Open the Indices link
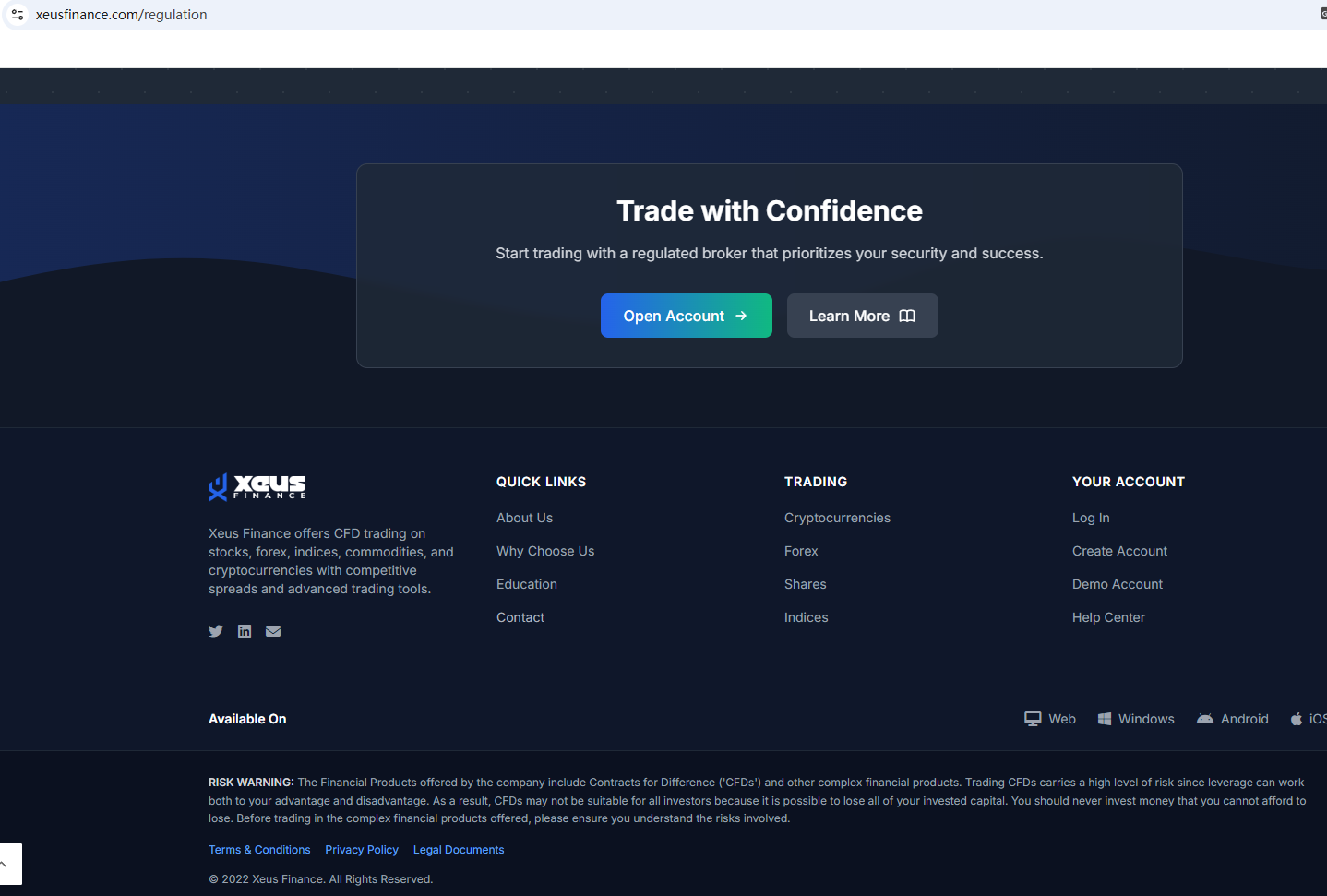1327x896 pixels. pos(807,617)
